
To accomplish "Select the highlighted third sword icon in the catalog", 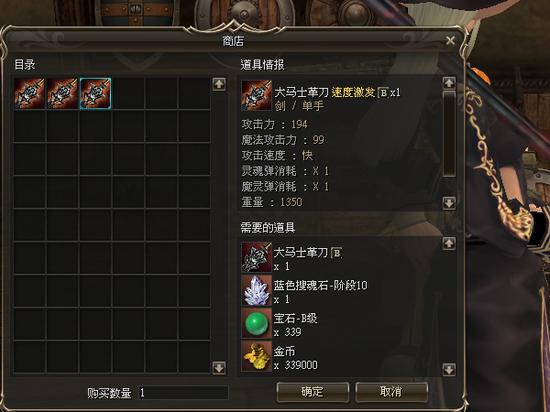I will (95, 94).
